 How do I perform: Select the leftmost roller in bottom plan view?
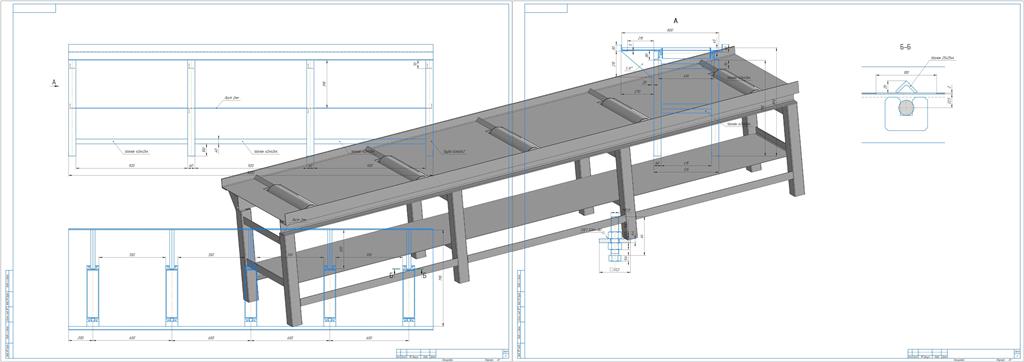[x=92, y=294]
